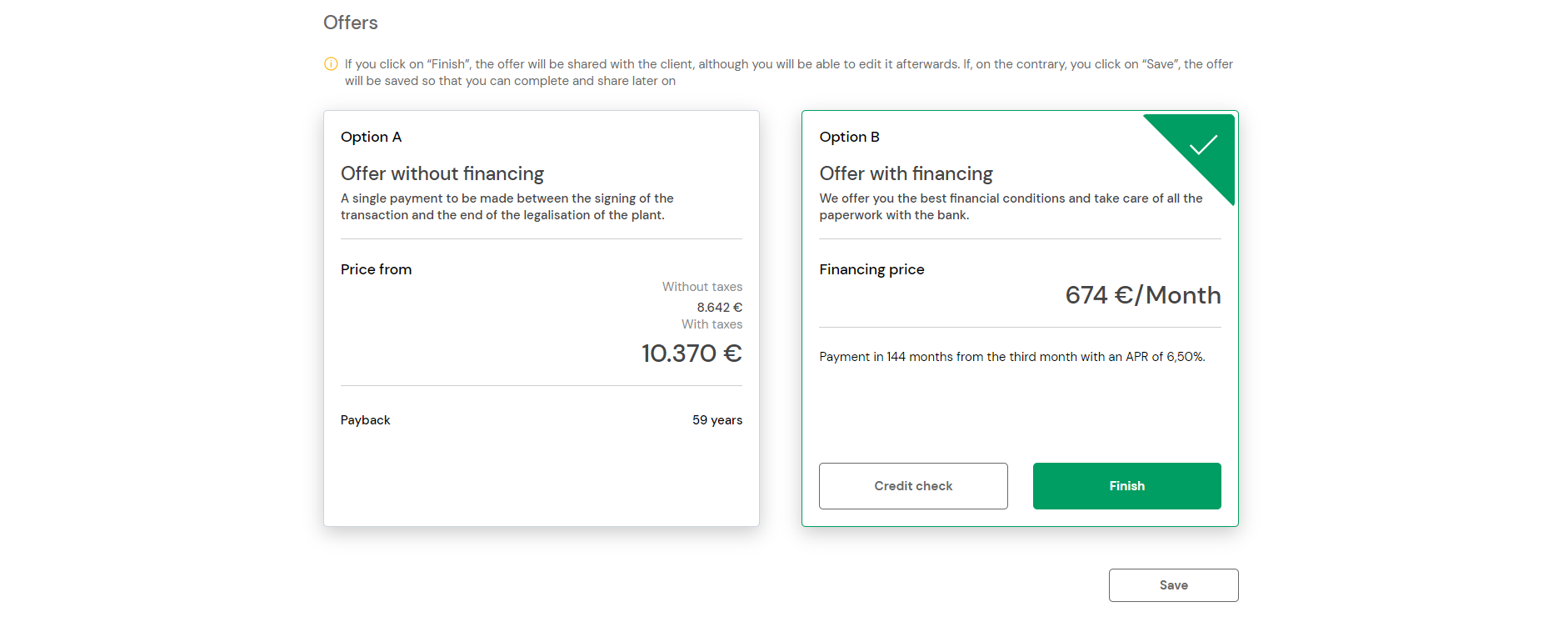Click the 'Price from' label

(x=376, y=269)
